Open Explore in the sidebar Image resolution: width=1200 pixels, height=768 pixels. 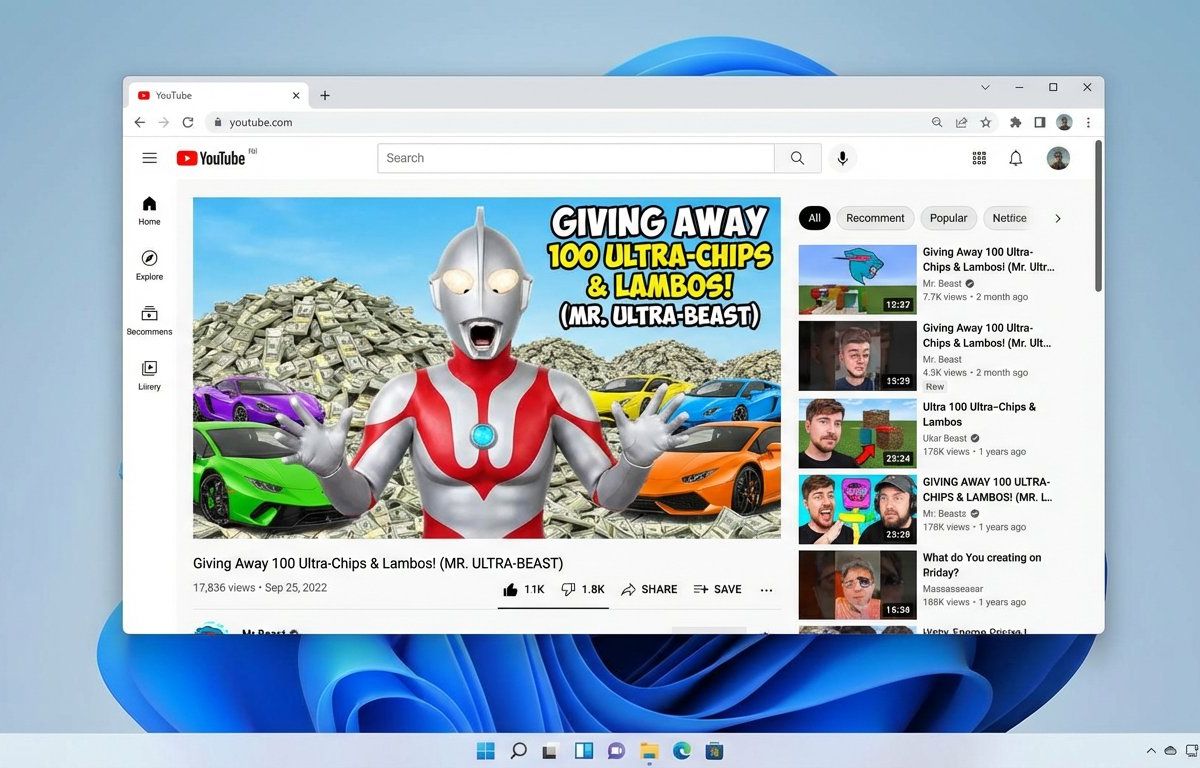[149, 265]
